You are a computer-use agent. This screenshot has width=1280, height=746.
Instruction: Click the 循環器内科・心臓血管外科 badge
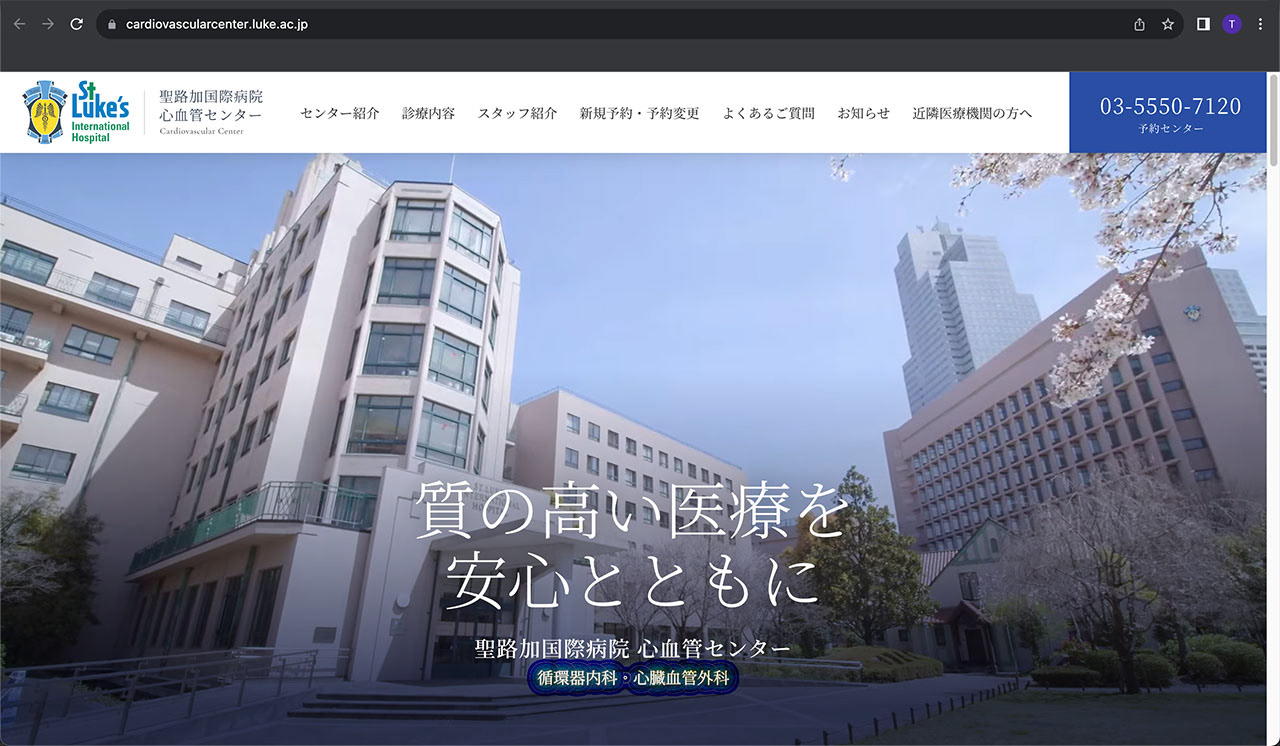point(634,678)
